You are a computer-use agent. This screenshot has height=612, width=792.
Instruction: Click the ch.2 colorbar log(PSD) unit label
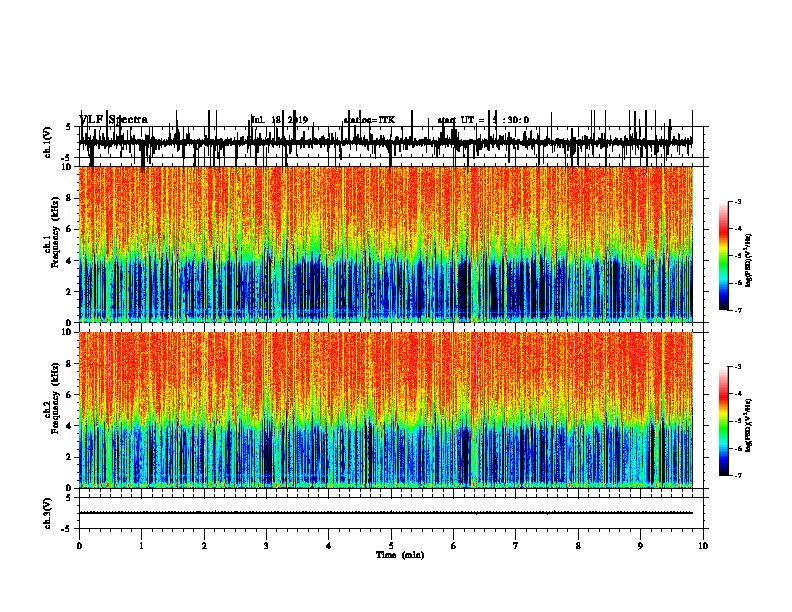(x=749, y=425)
